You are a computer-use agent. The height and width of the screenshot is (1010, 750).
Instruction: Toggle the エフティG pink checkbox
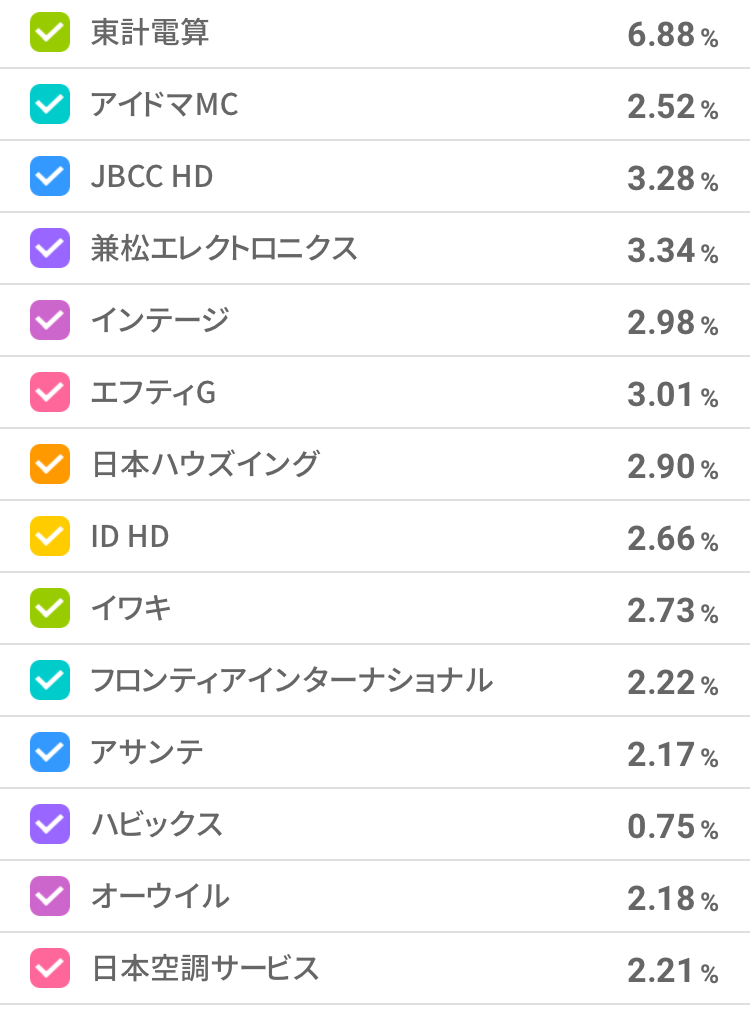coord(50,393)
